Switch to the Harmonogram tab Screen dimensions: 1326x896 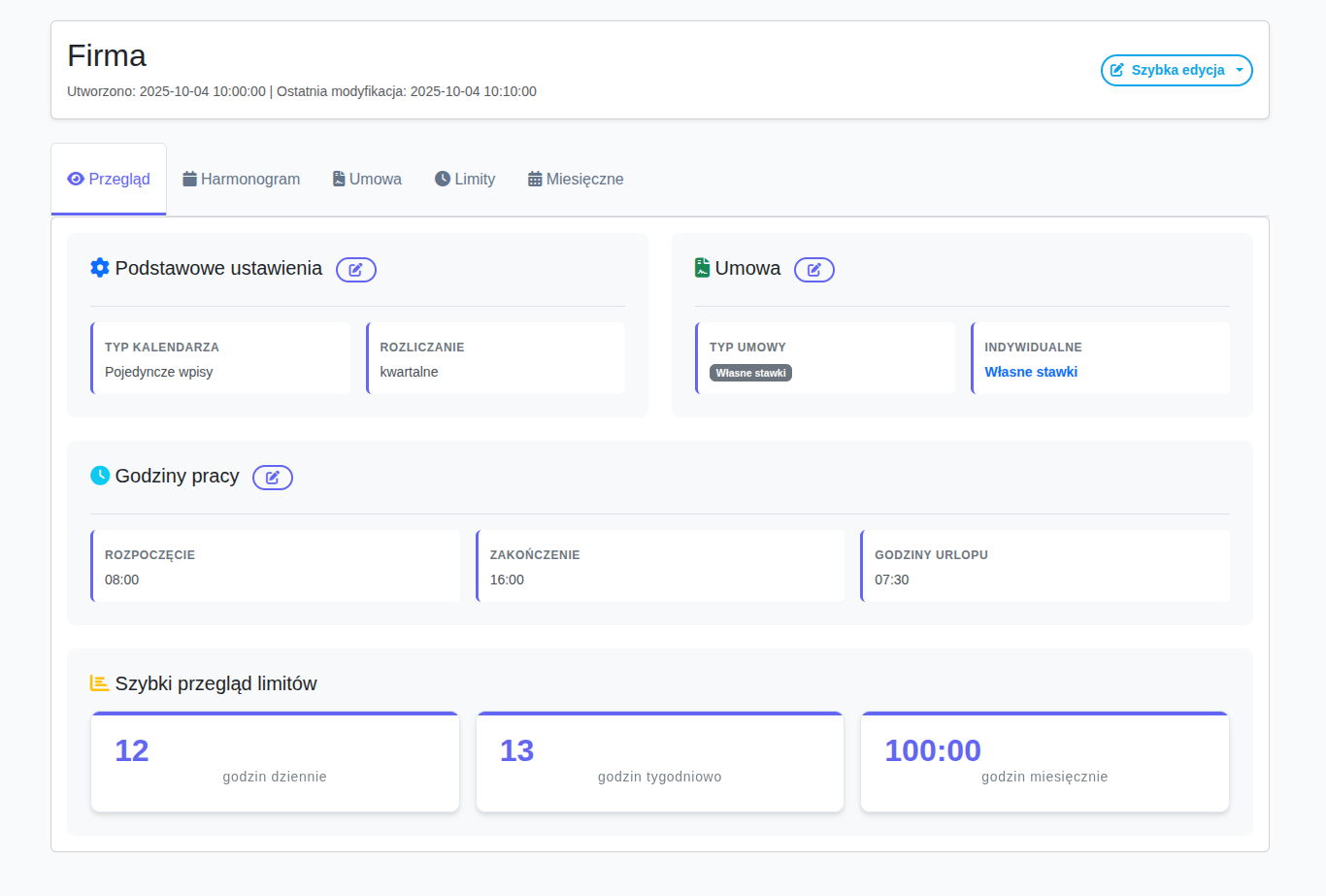(x=242, y=180)
